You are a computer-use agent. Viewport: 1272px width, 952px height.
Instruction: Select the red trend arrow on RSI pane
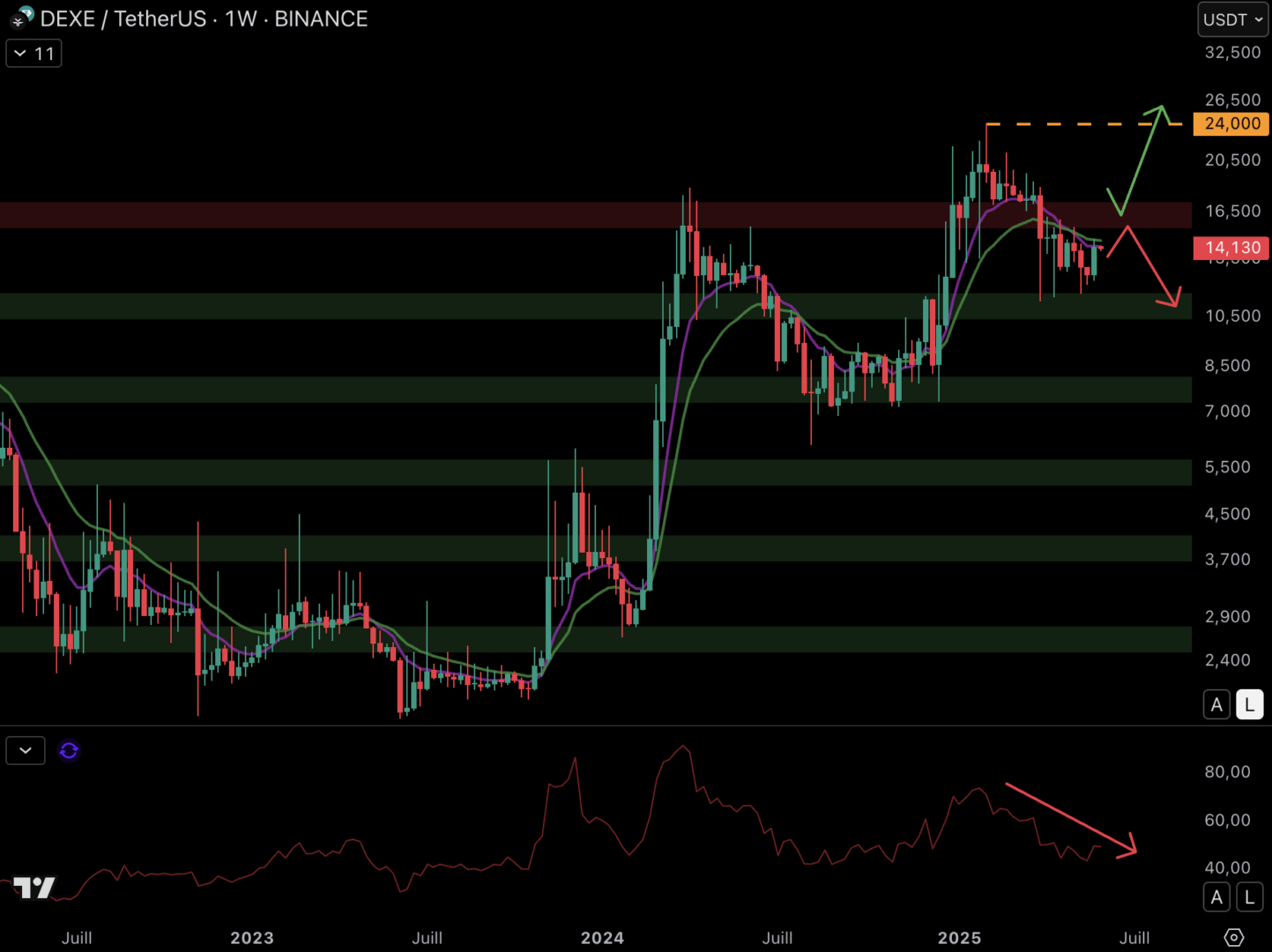click(1069, 818)
